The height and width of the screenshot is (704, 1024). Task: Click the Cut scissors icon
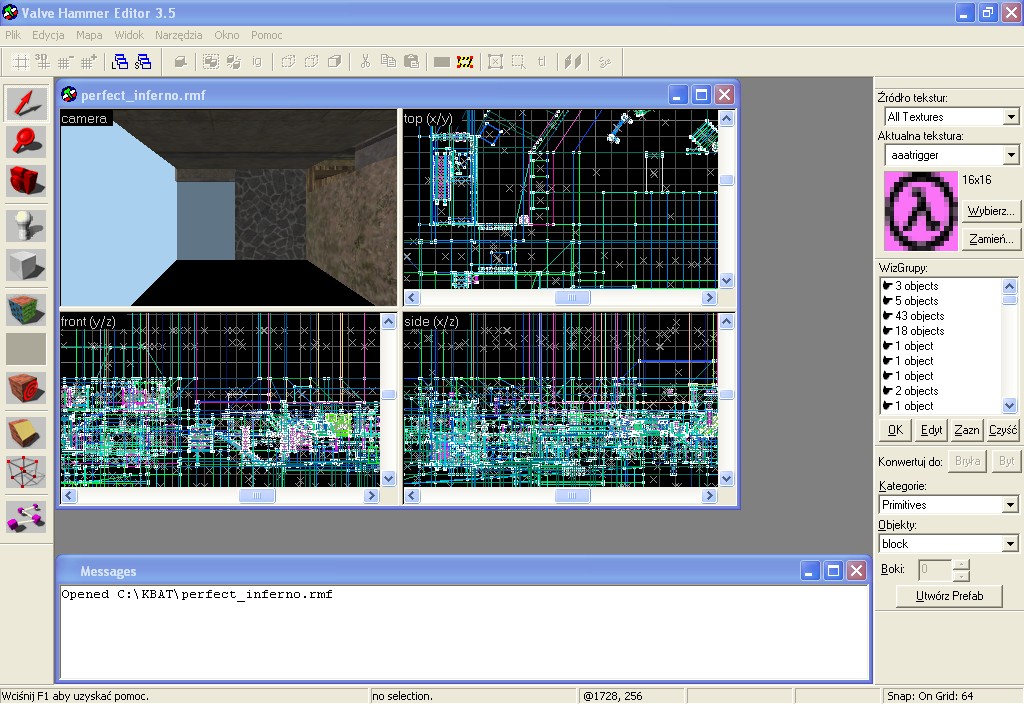point(365,62)
